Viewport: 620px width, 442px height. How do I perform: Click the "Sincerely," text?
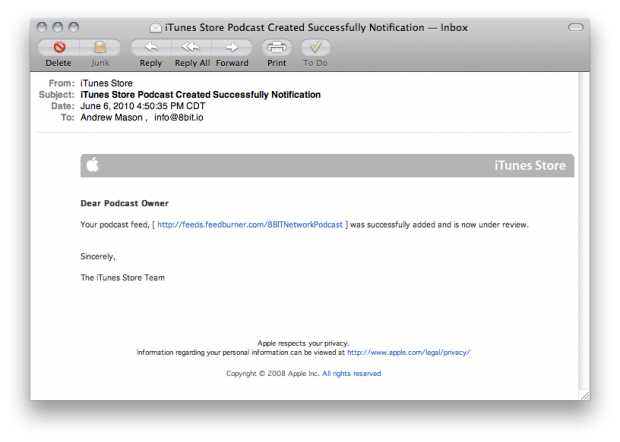(x=98, y=257)
